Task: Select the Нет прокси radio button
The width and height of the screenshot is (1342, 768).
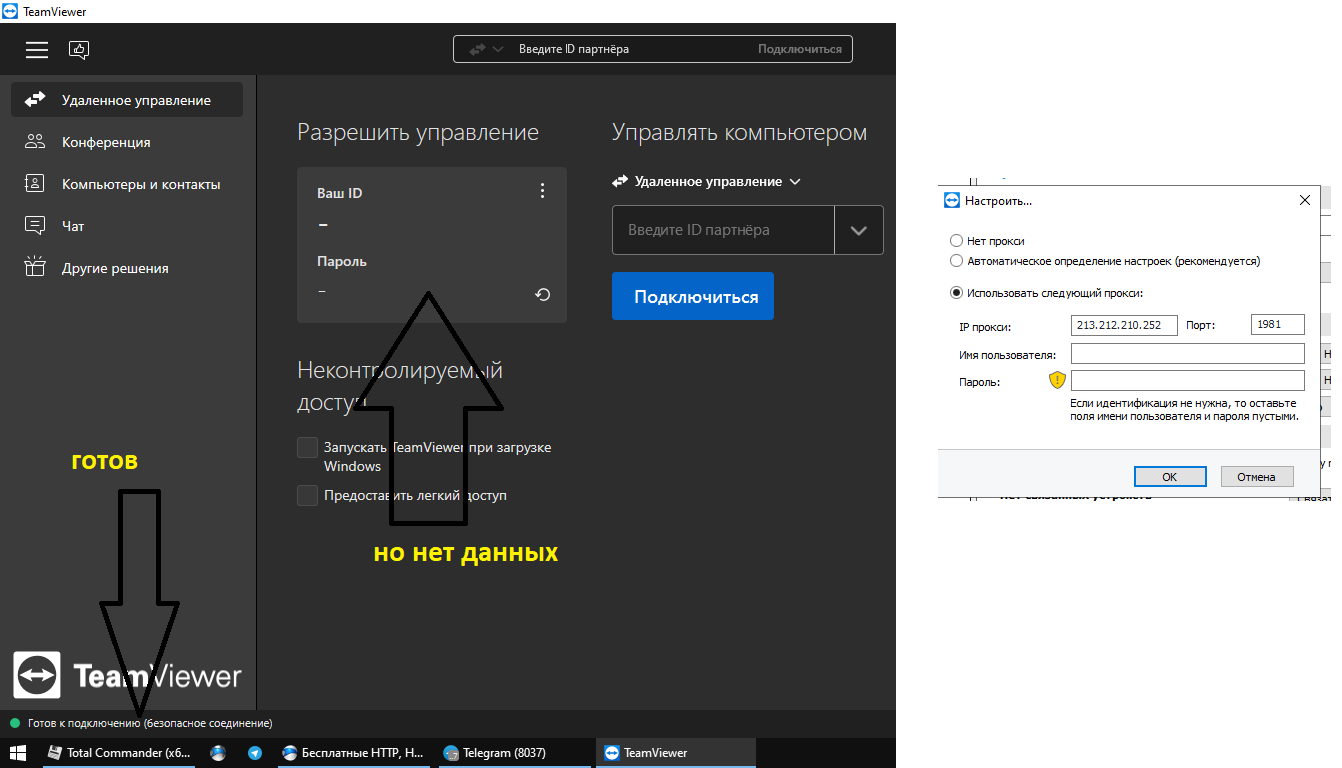Action: pyautogui.click(x=957, y=241)
